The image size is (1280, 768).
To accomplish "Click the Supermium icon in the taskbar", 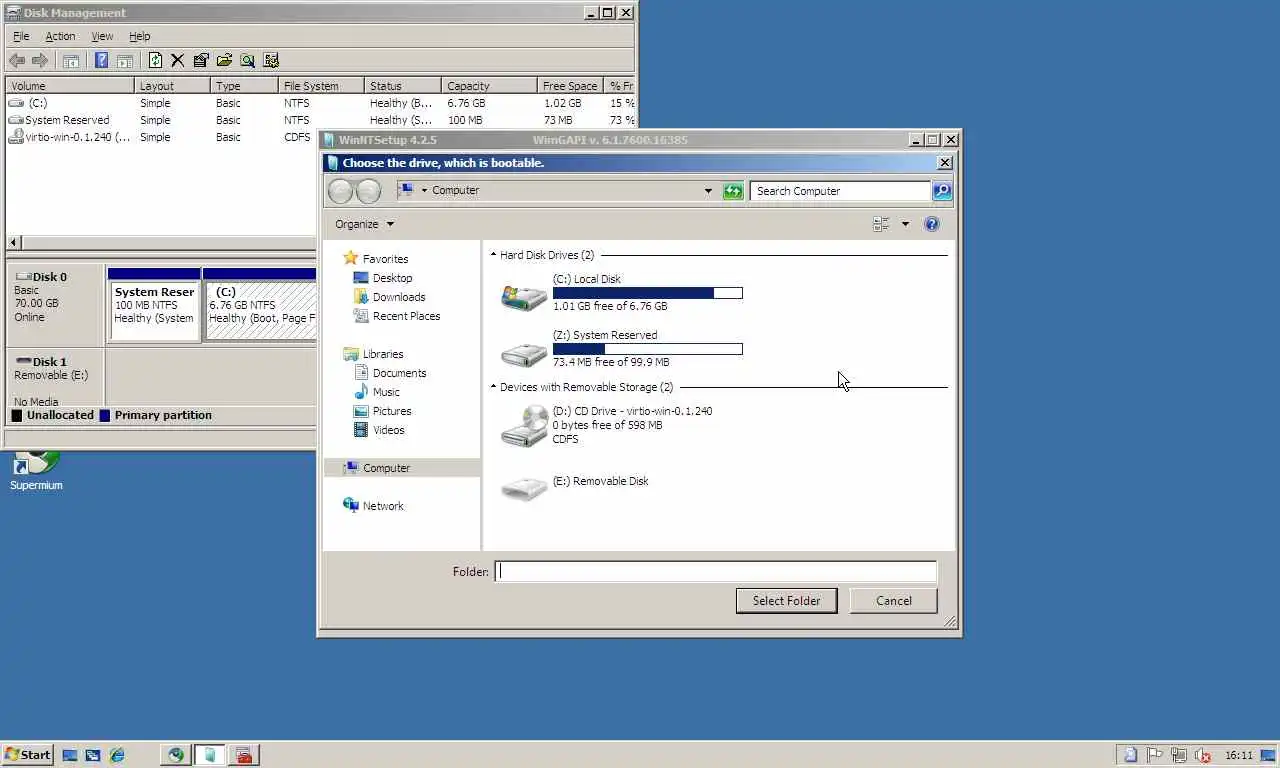I will 176,755.
